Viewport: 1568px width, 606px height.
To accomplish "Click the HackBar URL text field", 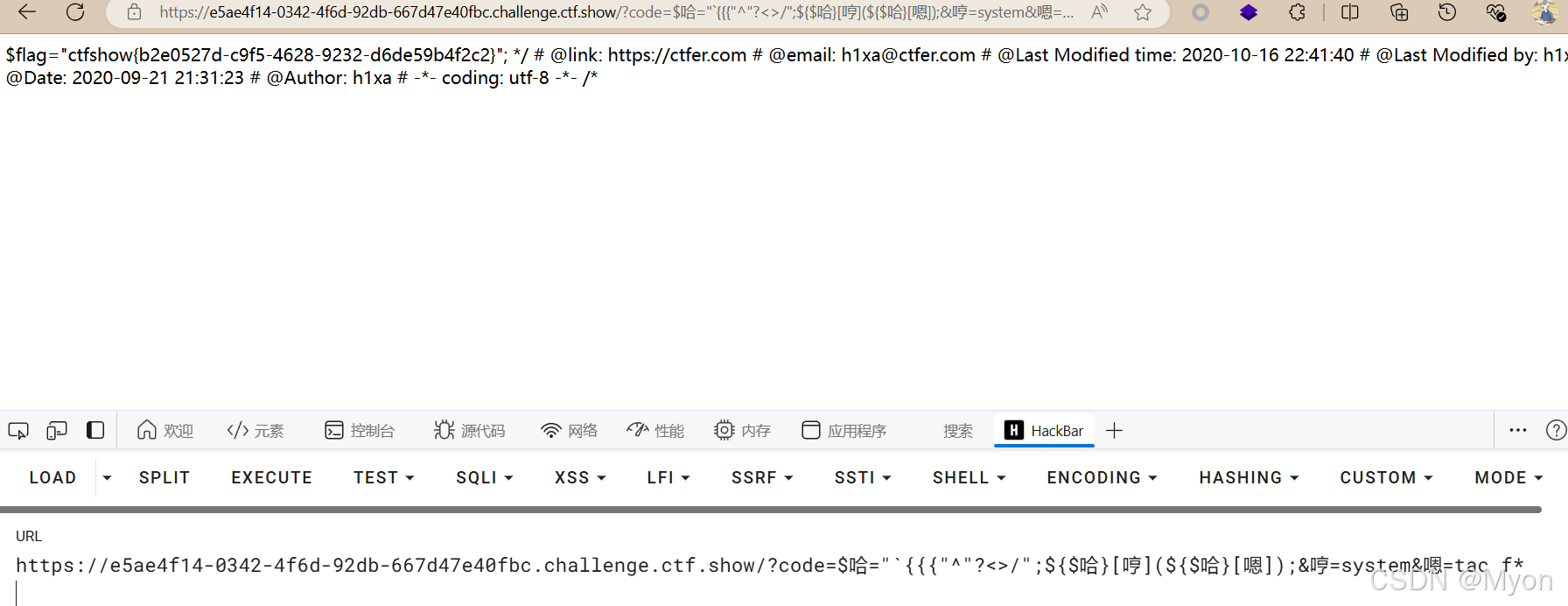I will (770, 575).
